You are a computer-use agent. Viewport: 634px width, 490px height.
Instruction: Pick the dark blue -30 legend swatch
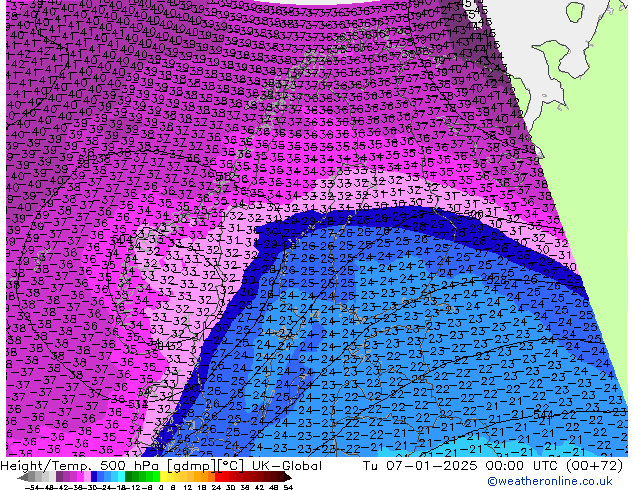(94, 477)
